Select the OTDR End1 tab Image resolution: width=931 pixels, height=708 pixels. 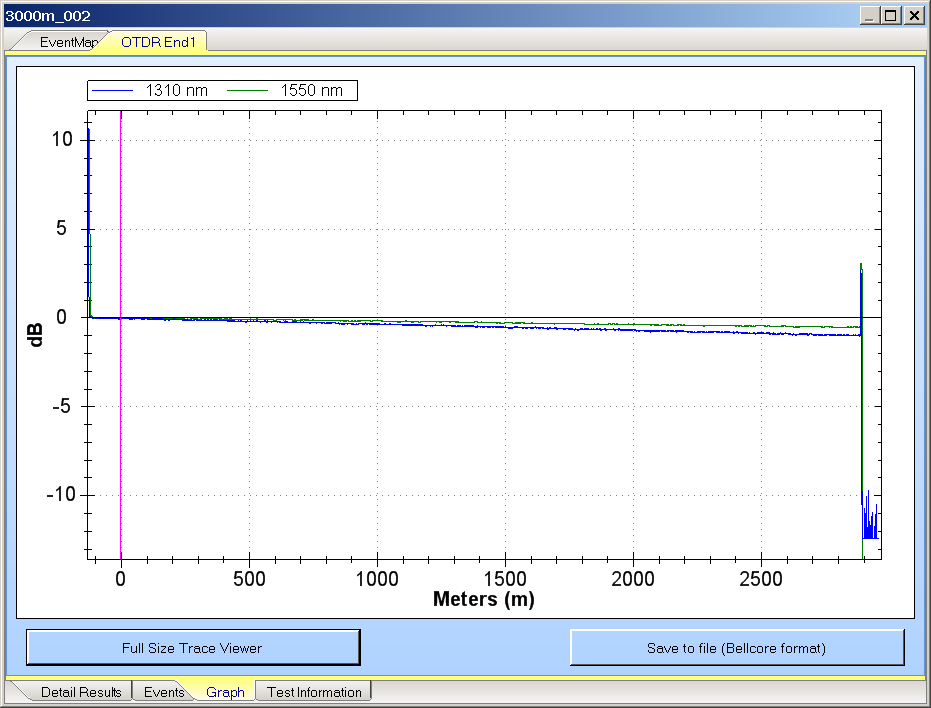pyautogui.click(x=160, y=42)
